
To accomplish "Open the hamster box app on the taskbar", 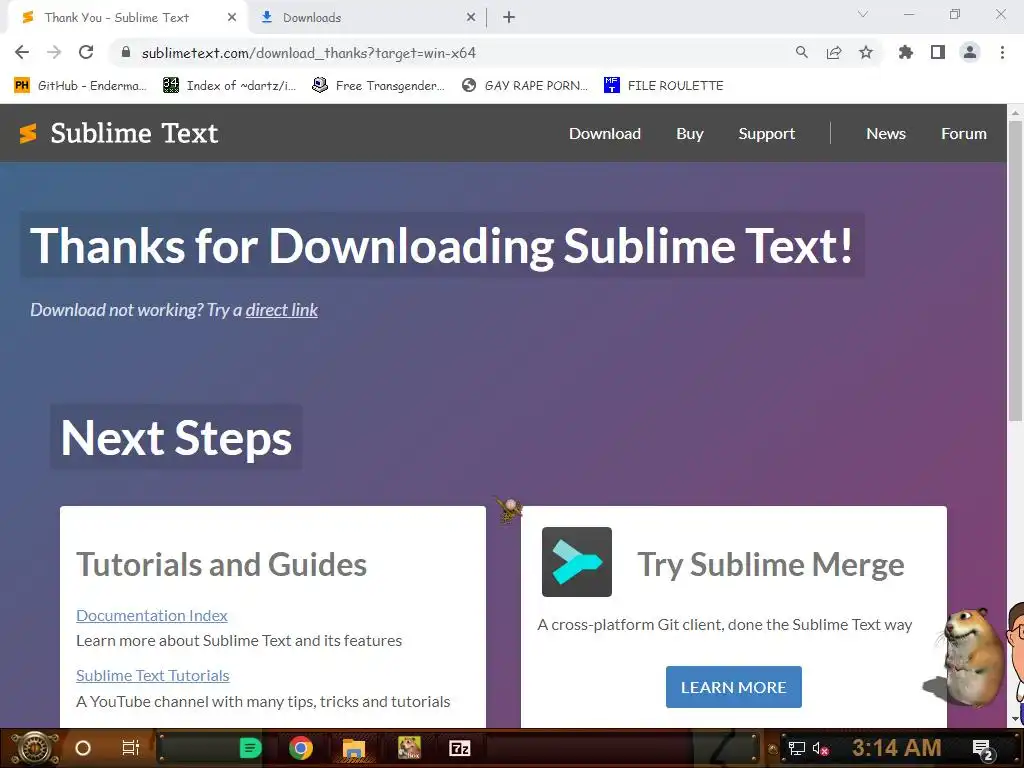I will [x=409, y=748].
